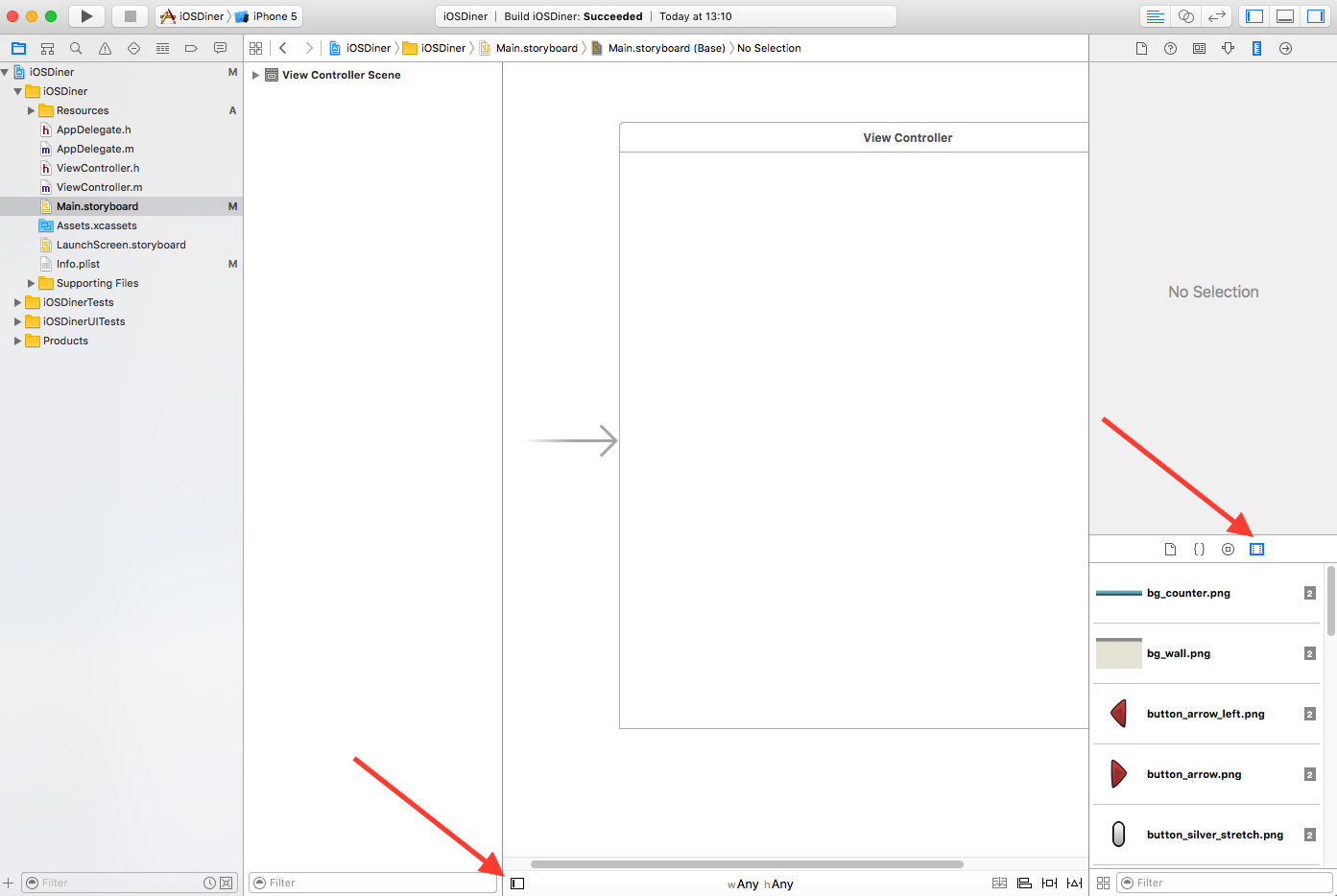Select Main.storyboard in the jump bar
This screenshot has height=896, width=1337.
click(x=529, y=48)
